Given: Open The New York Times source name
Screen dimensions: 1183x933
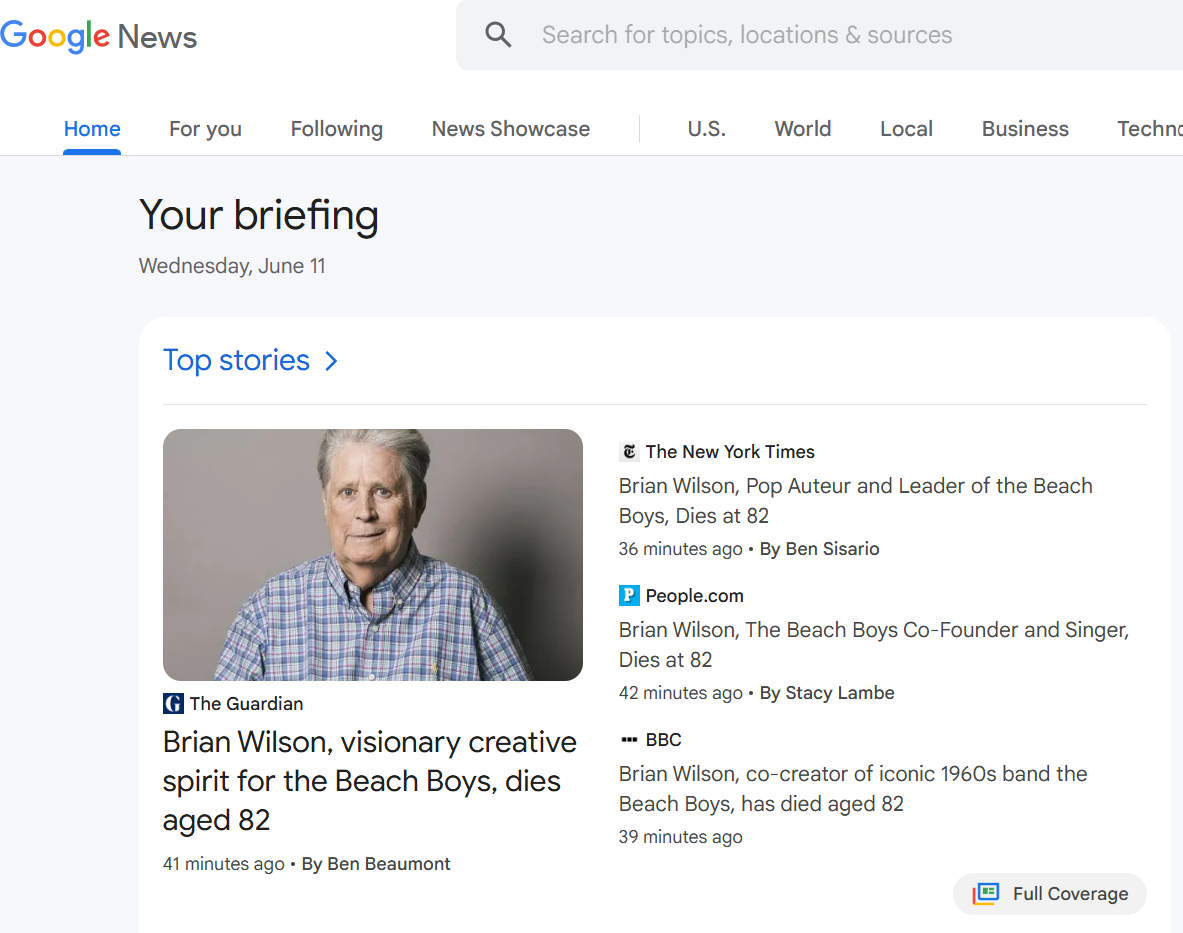Looking at the screenshot, I should [x=730, y=452].
